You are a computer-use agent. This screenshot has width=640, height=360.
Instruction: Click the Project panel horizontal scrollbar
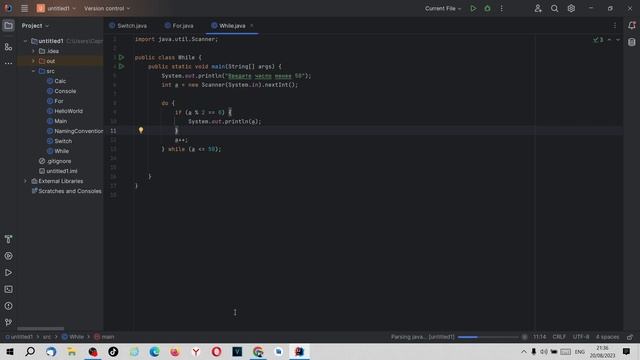click(x=40, y=329)
